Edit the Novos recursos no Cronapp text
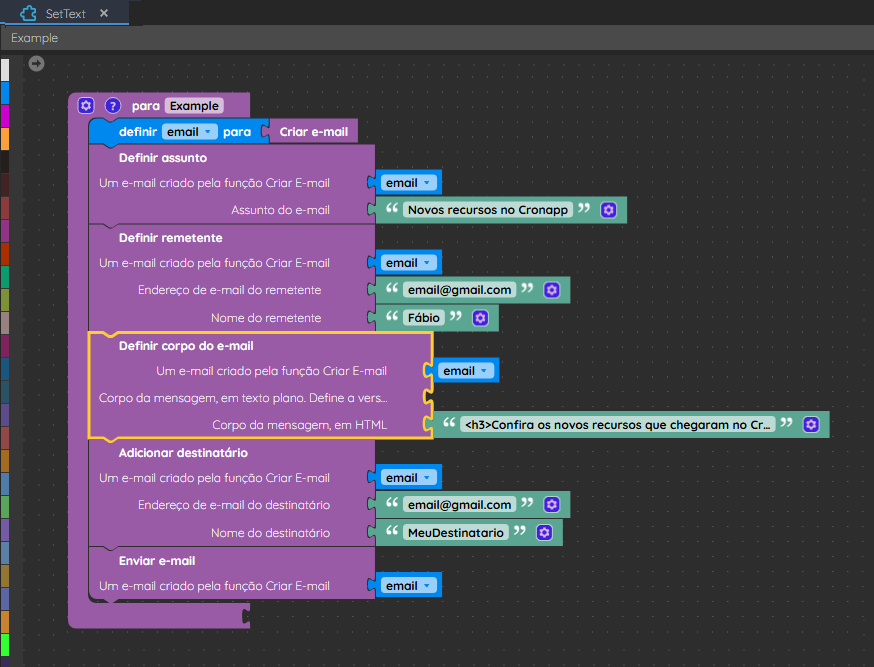The image size is (874, 667). click(488, 210)
